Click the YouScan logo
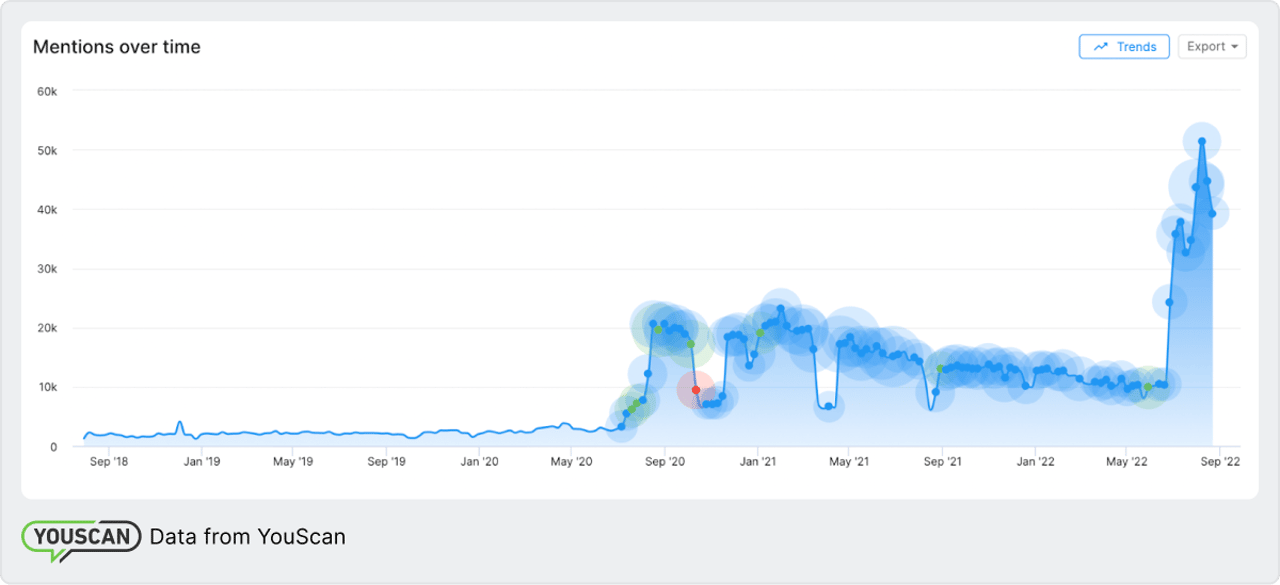 tap(81, 537)
